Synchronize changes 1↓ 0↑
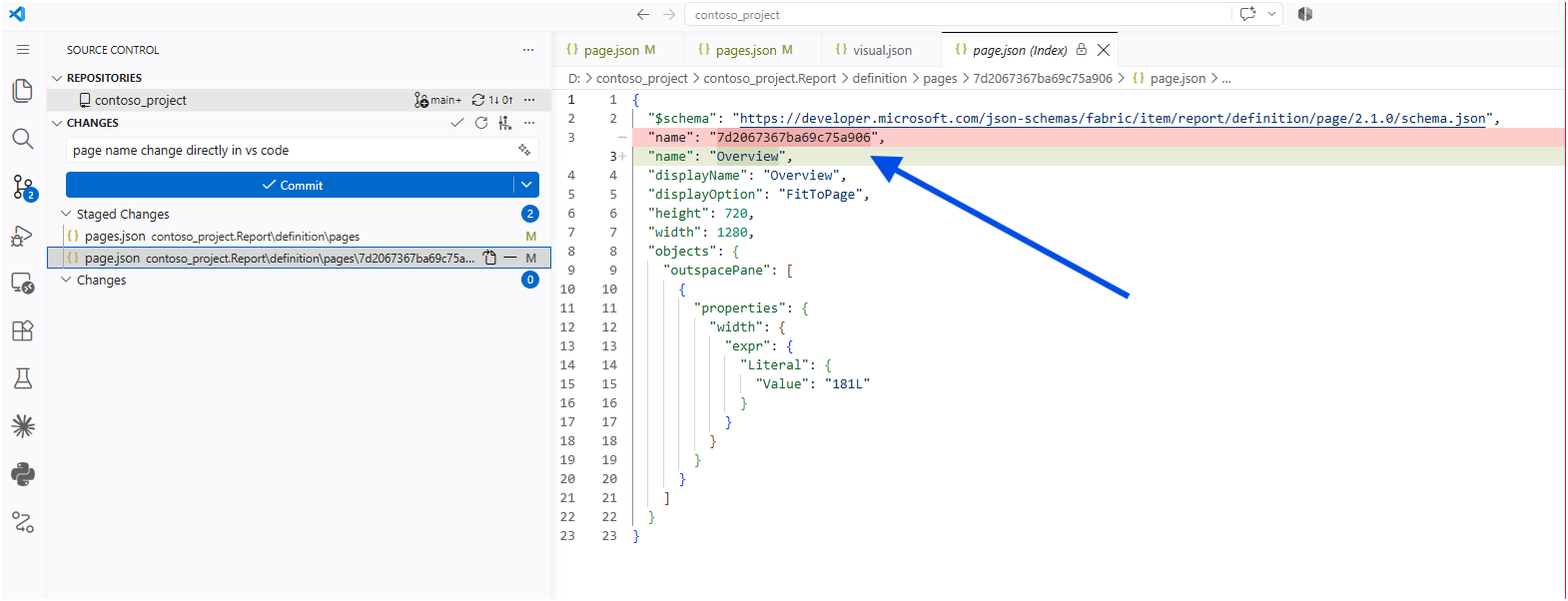The width and height of the screenshot is (1568, 601). [492, 100]
